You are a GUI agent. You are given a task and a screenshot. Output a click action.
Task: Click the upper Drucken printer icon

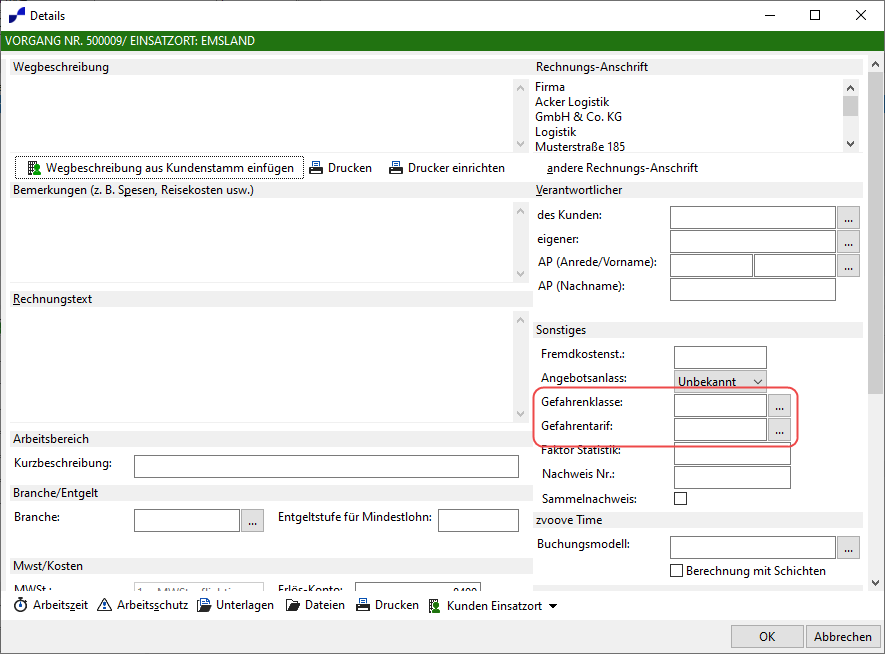pos(316,168)
